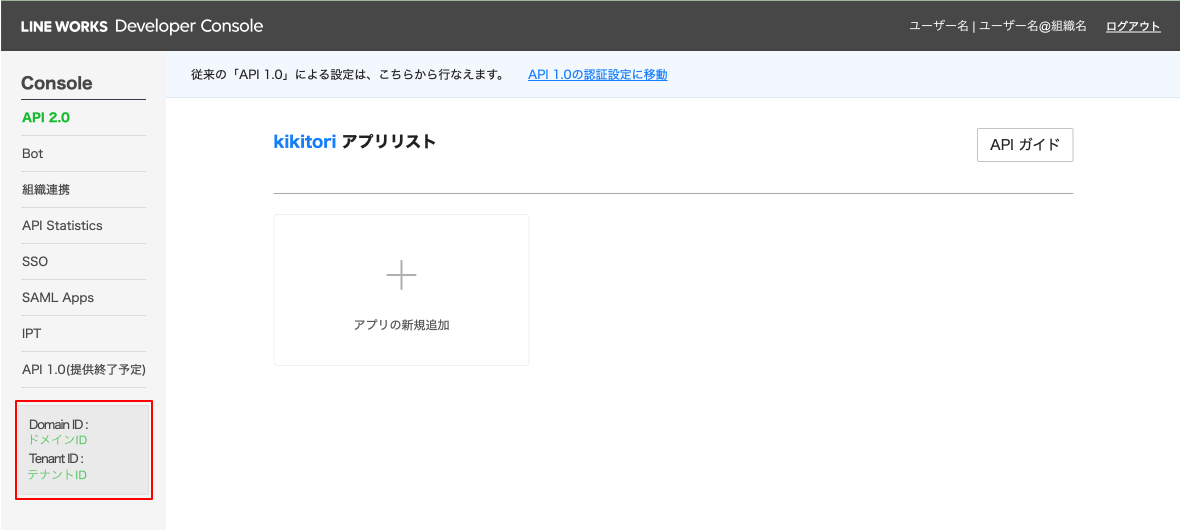This screenshot has width=1180, height=530.
Task: Click the ドメインID value
Action: 58,440
